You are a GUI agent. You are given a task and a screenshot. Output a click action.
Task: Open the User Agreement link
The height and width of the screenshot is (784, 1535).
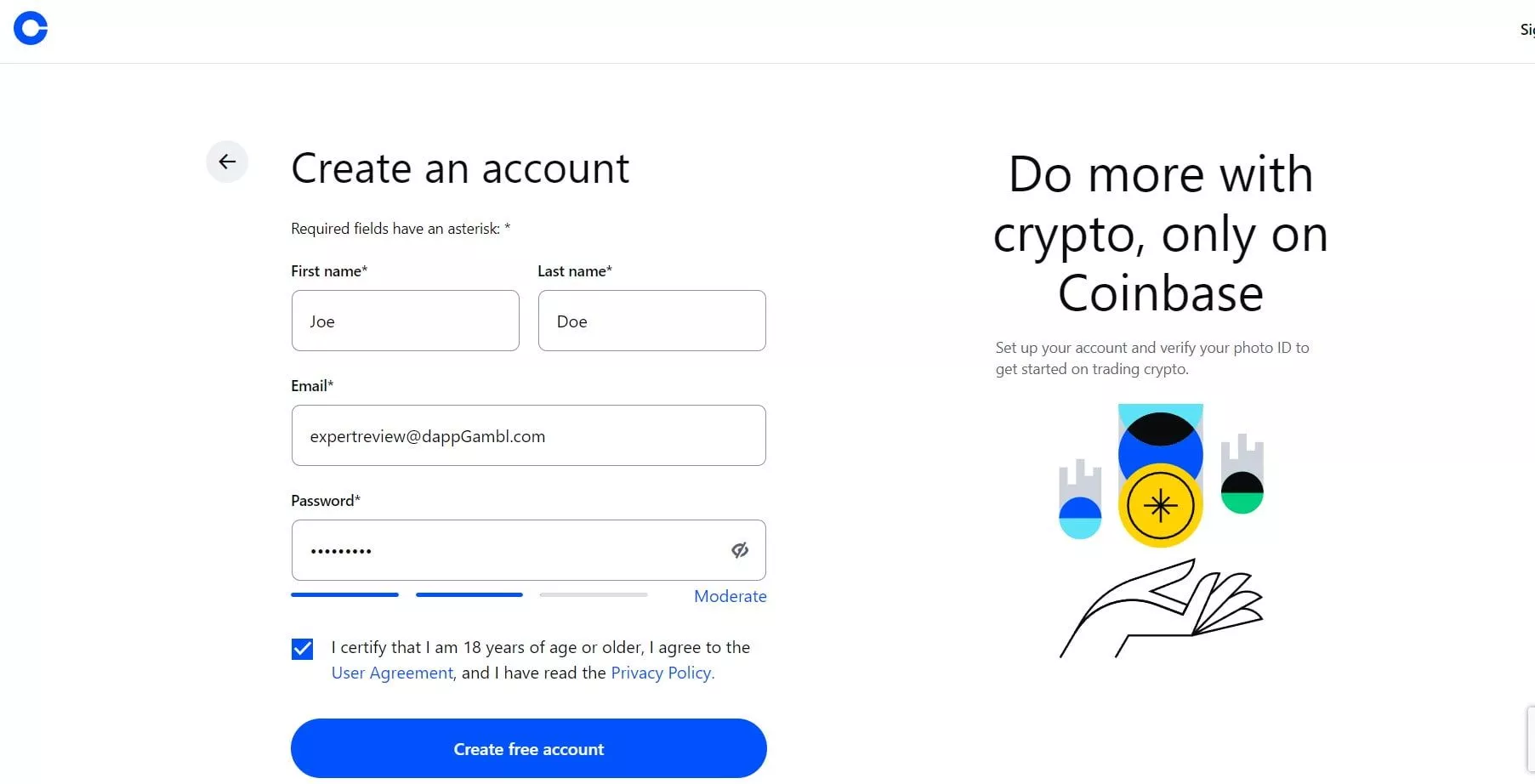392,673
